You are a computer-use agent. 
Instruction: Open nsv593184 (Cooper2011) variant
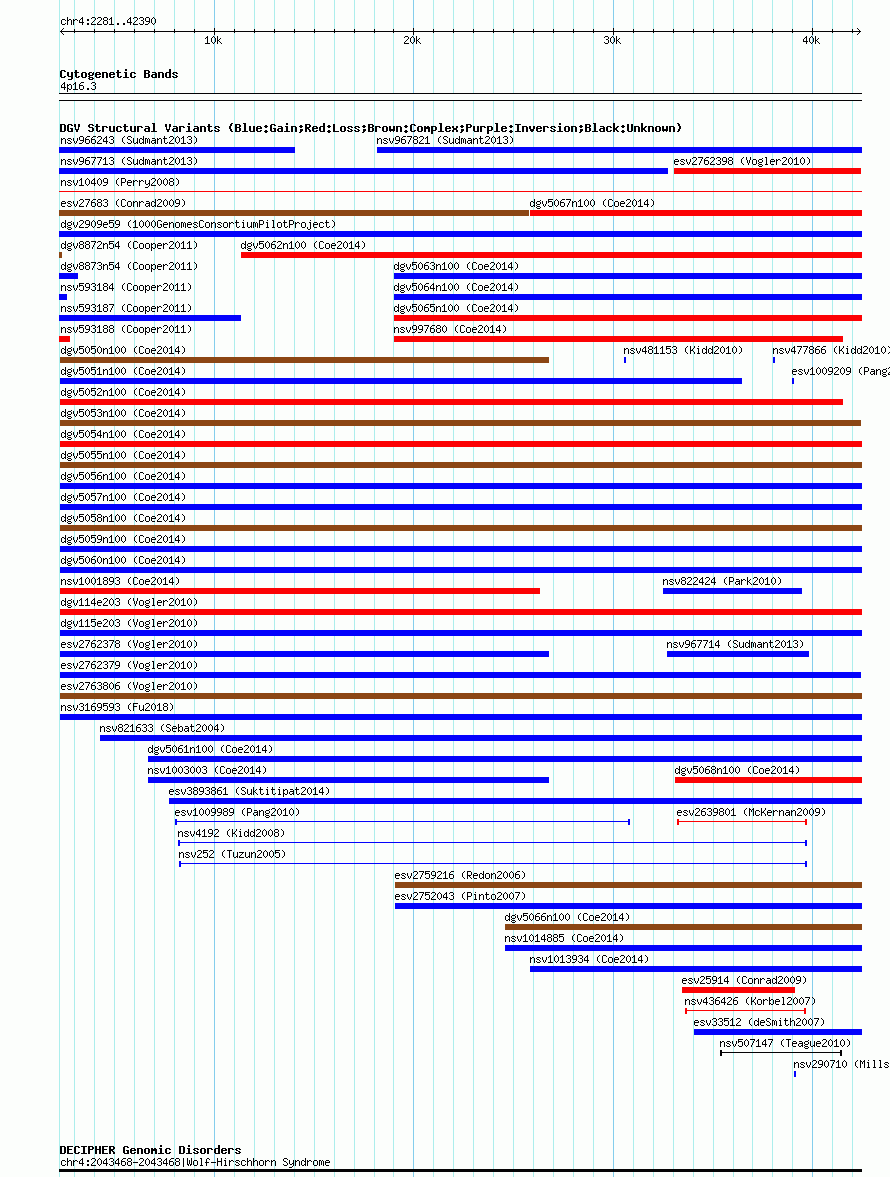pyautogui.click(x=64, y=297)
